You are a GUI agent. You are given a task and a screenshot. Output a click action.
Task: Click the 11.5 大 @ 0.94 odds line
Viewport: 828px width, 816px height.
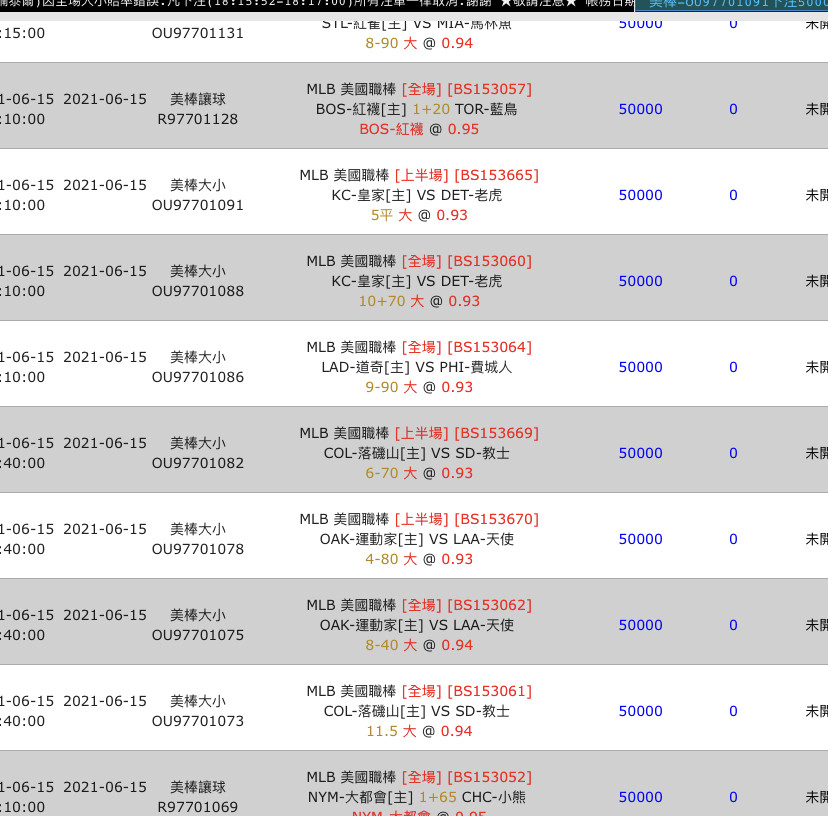419,732
